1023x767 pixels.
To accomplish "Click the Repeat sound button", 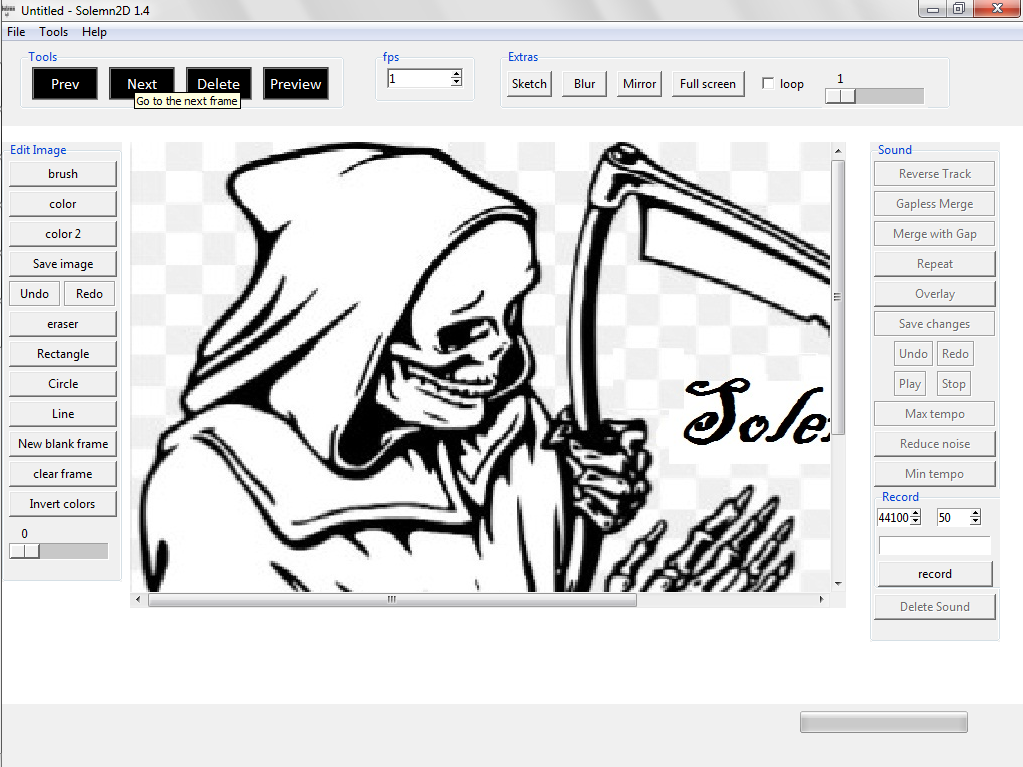I will tap(934, 264).
